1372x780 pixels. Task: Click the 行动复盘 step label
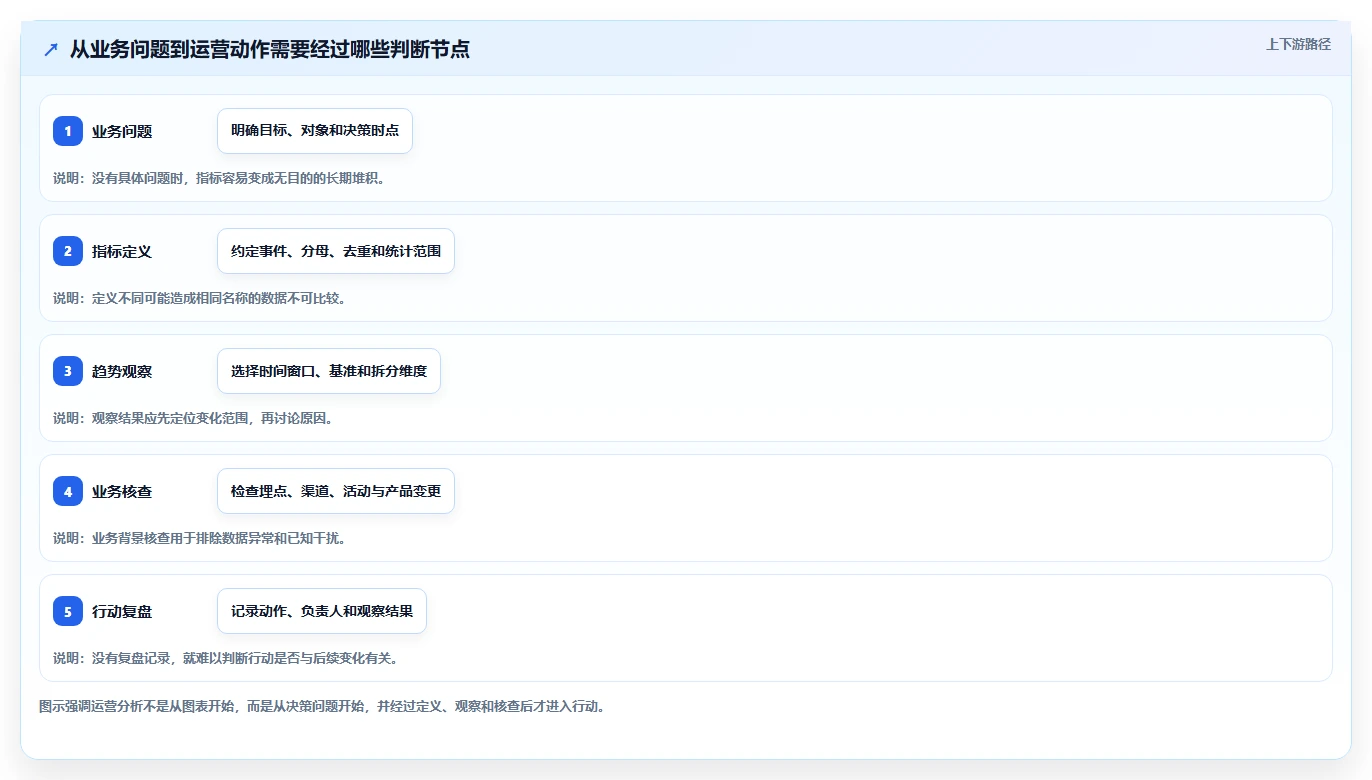122,612
